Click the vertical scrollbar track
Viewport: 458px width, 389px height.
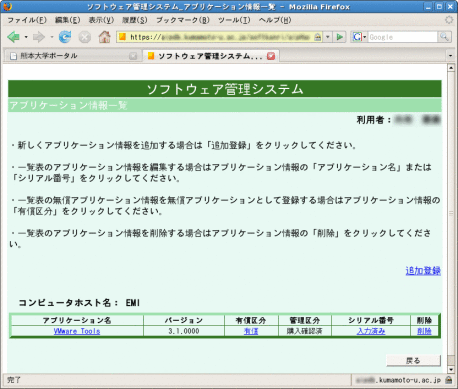click(451, 213)
